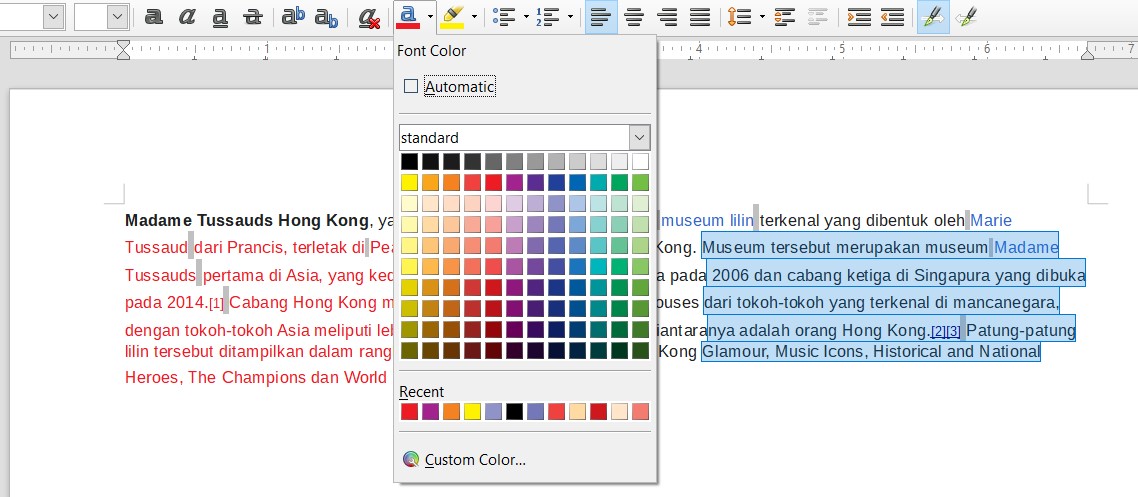Open the numbered list style dropdown arrow

click(x=570, y=17)
